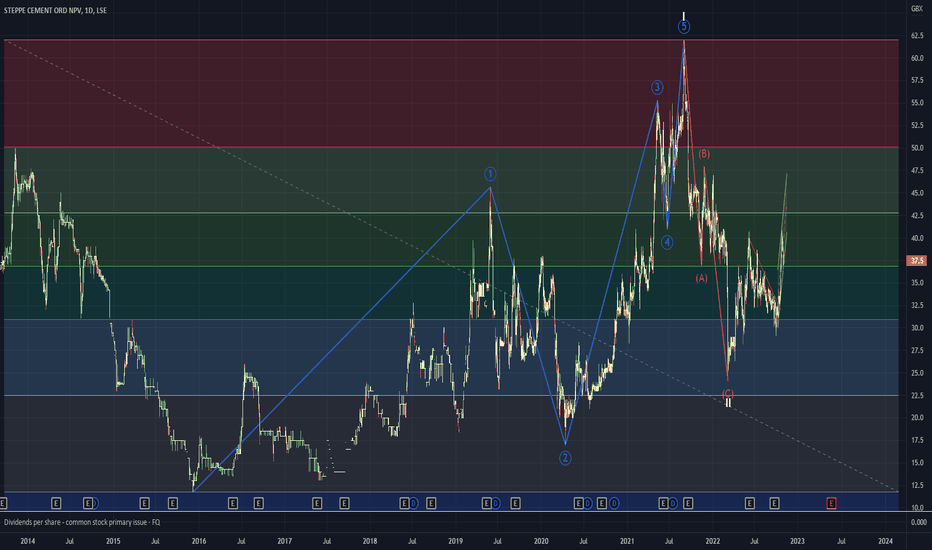Click the 0.000 dividend value

click(919, 522)
